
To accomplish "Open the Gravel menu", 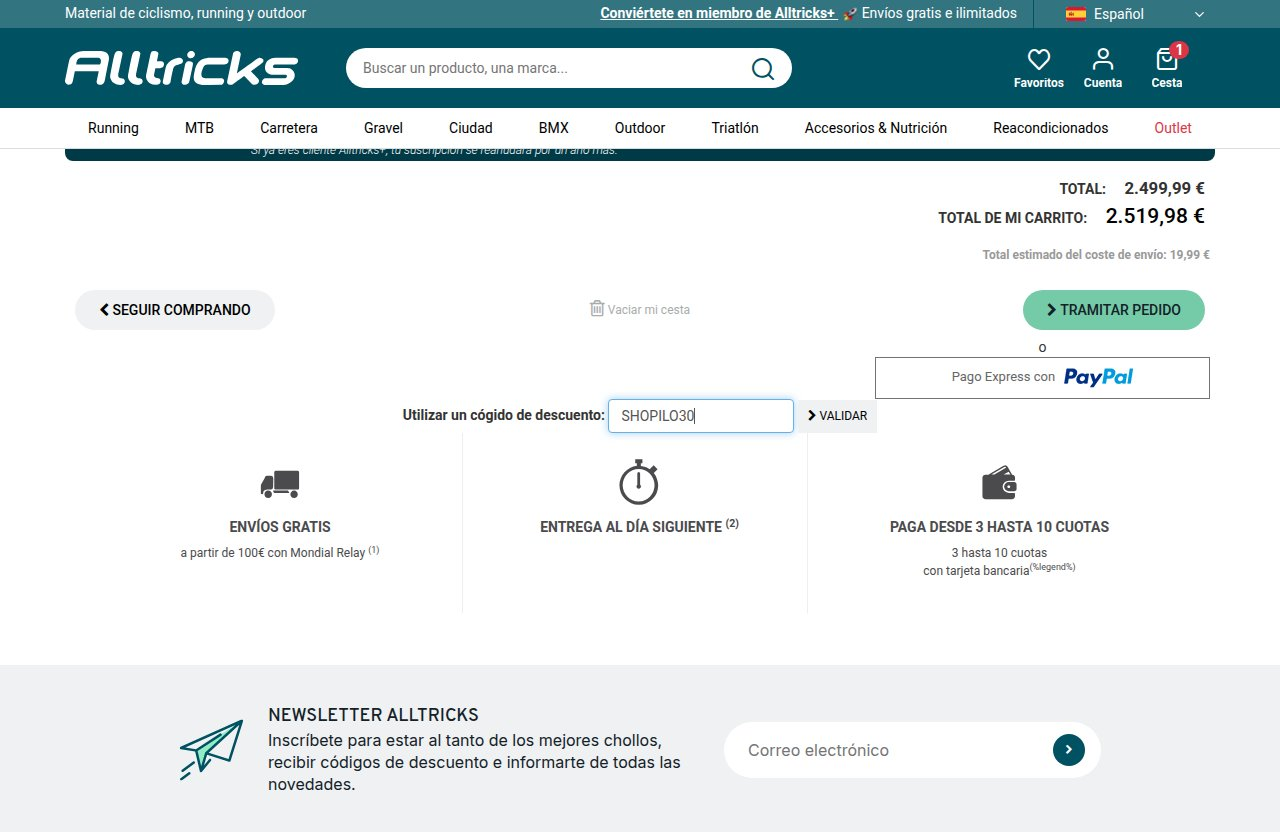I will tap(383, 128).
